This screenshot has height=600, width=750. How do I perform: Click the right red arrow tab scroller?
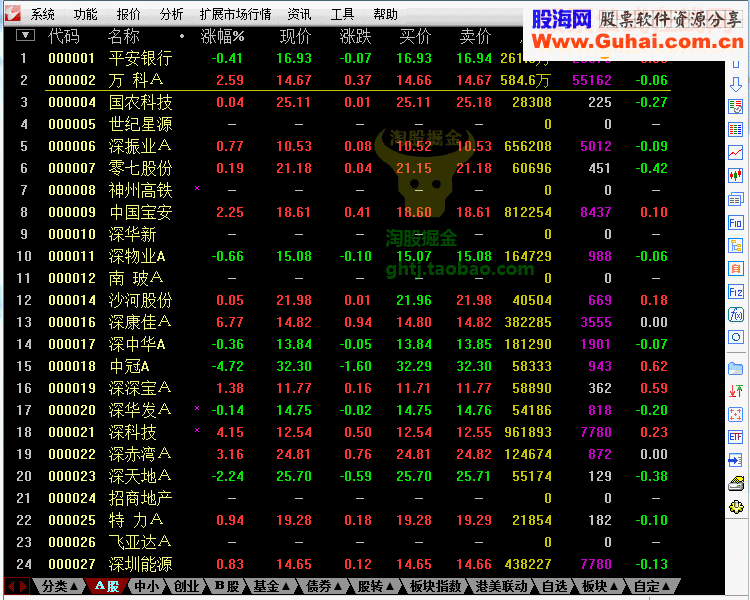[x=24, y=586]
